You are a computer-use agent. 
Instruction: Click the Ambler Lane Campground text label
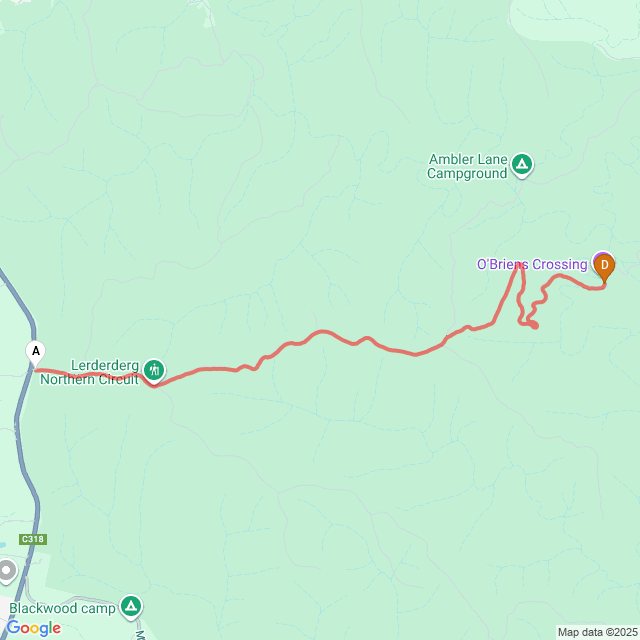468,166
